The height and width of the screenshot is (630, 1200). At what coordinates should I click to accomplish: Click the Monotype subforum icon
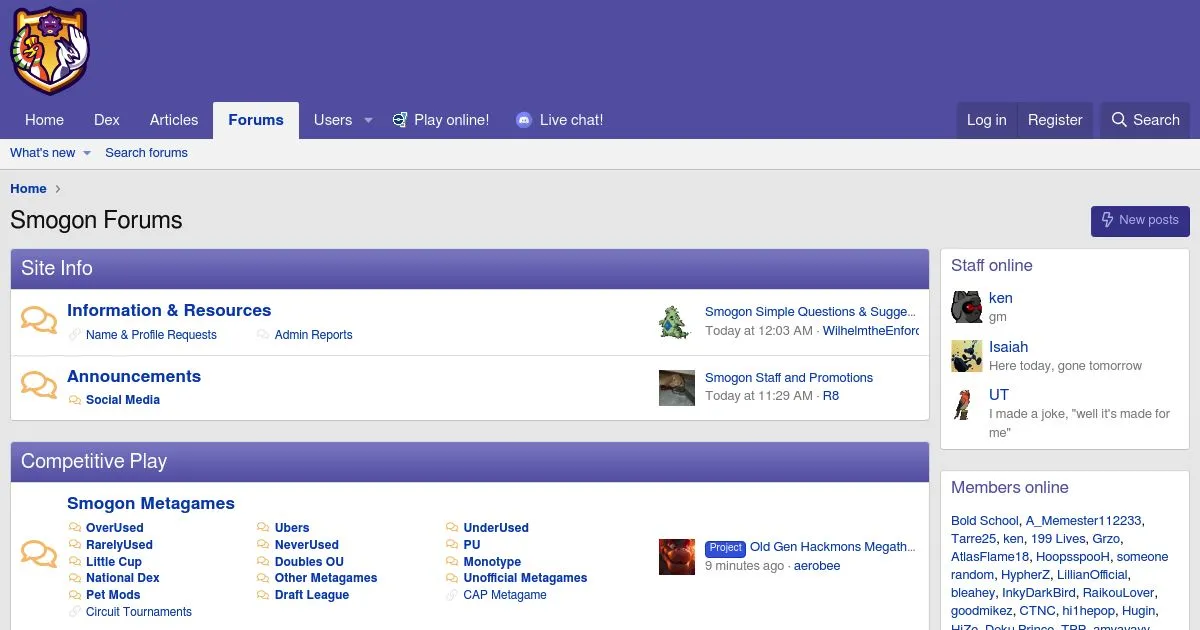(x=453, y=562)
